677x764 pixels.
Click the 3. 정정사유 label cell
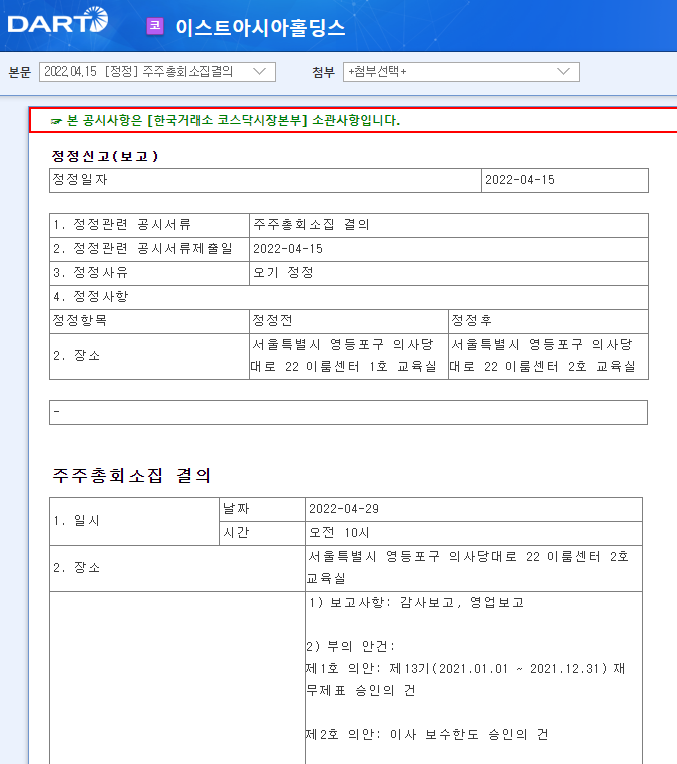(x=149, y=273)
